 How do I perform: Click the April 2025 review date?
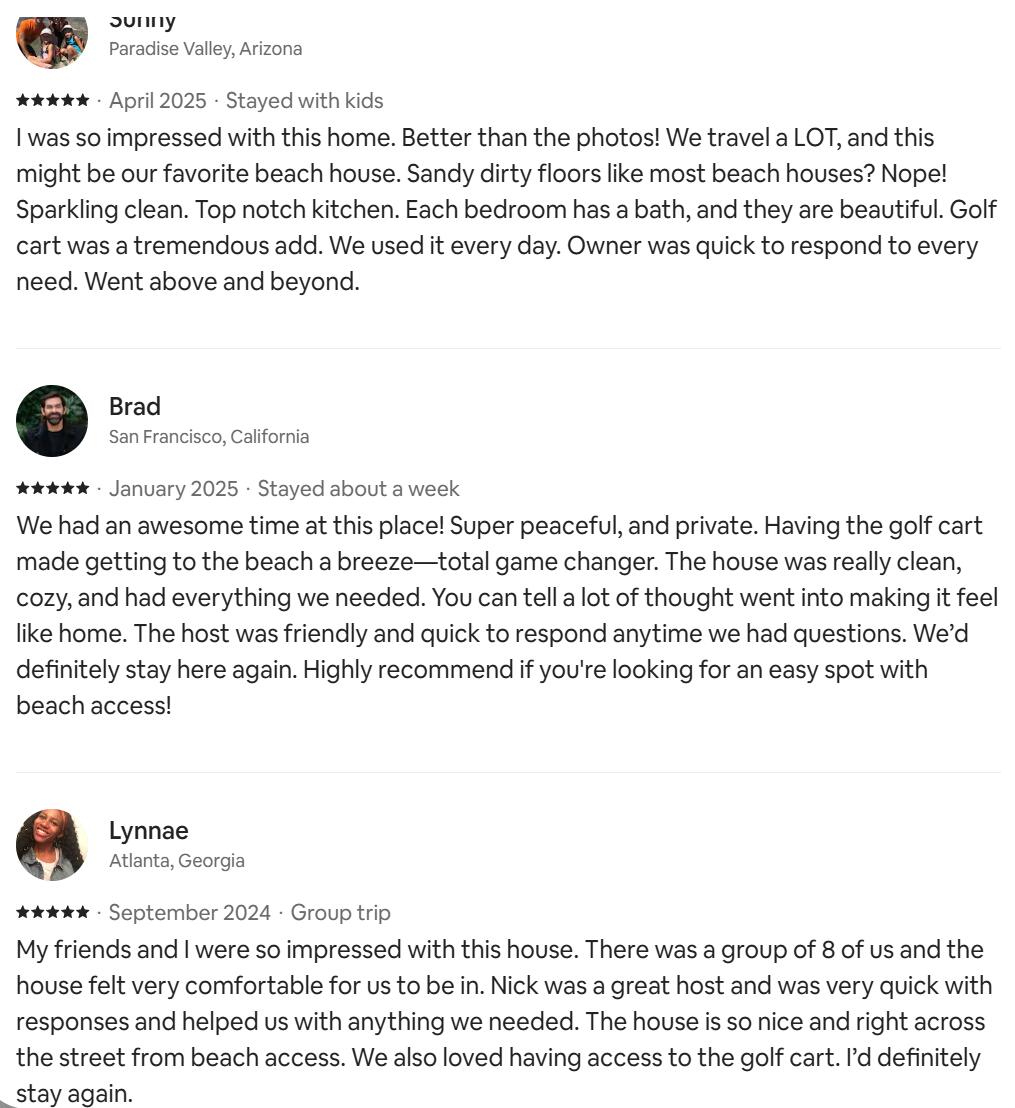[x=158, y=100]
